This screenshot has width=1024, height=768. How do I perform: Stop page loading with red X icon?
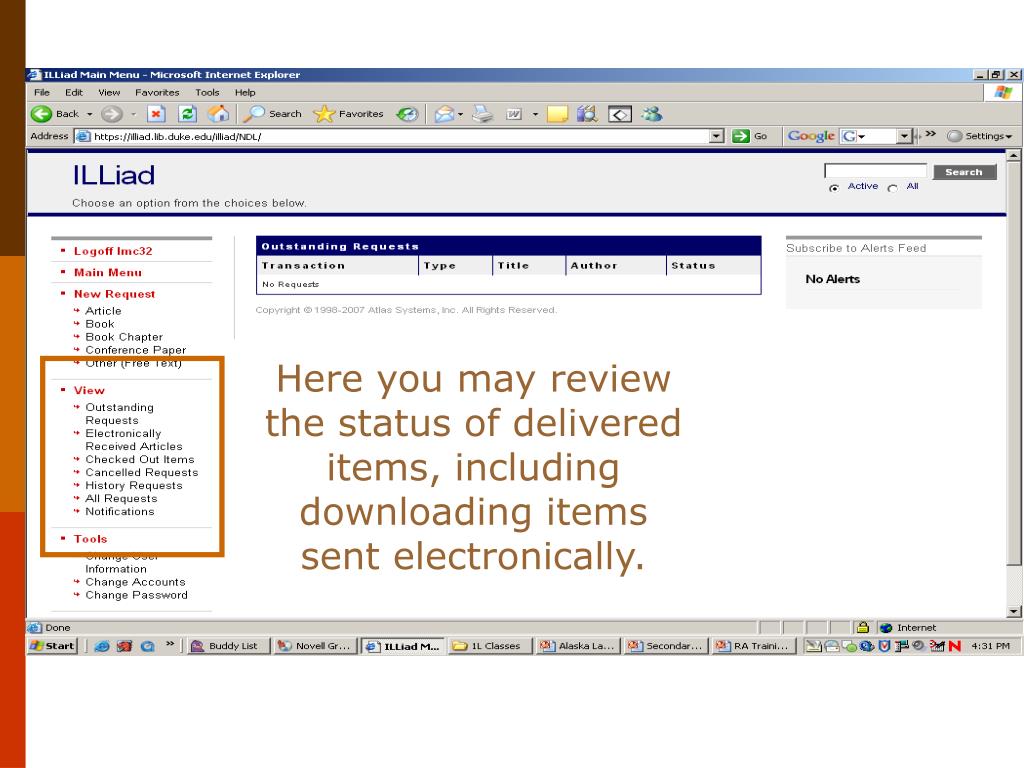click(156, 114)
